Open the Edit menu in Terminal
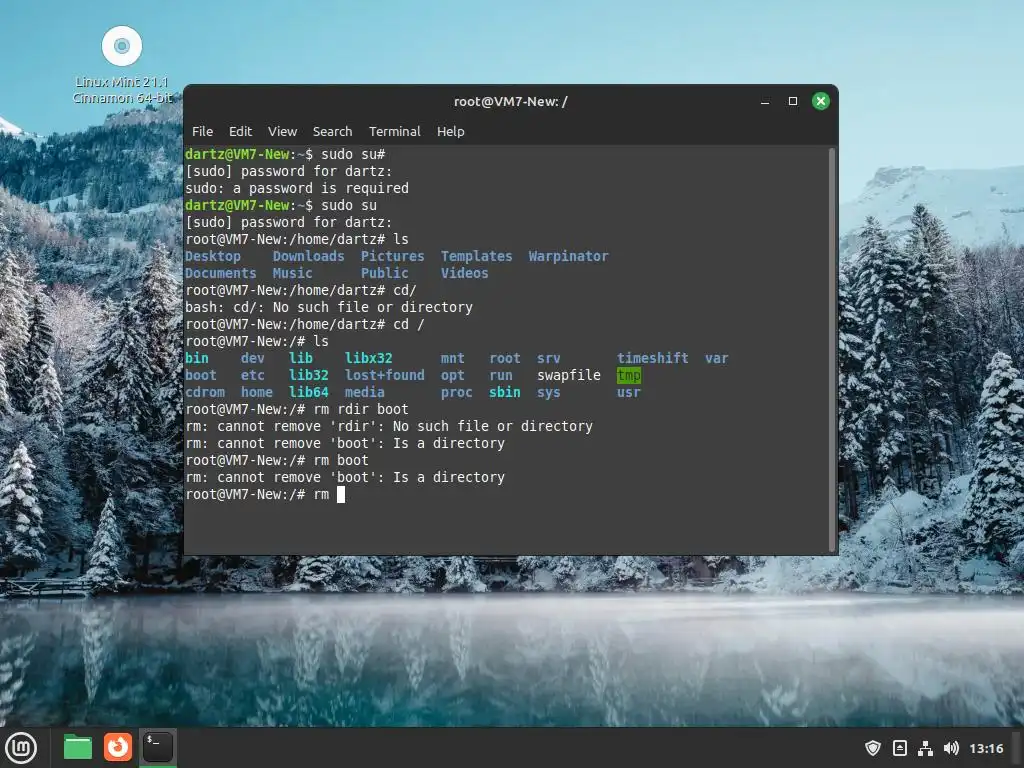1024x768 pixels. point(240,131)
